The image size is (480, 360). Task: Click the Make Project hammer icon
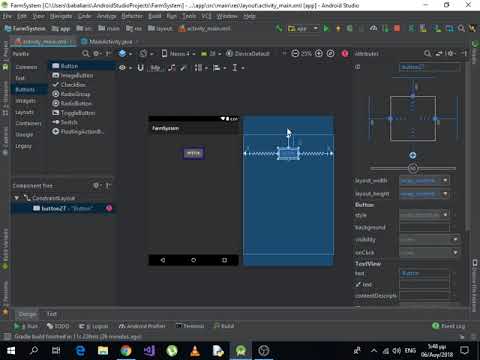[x=279, y=28]
